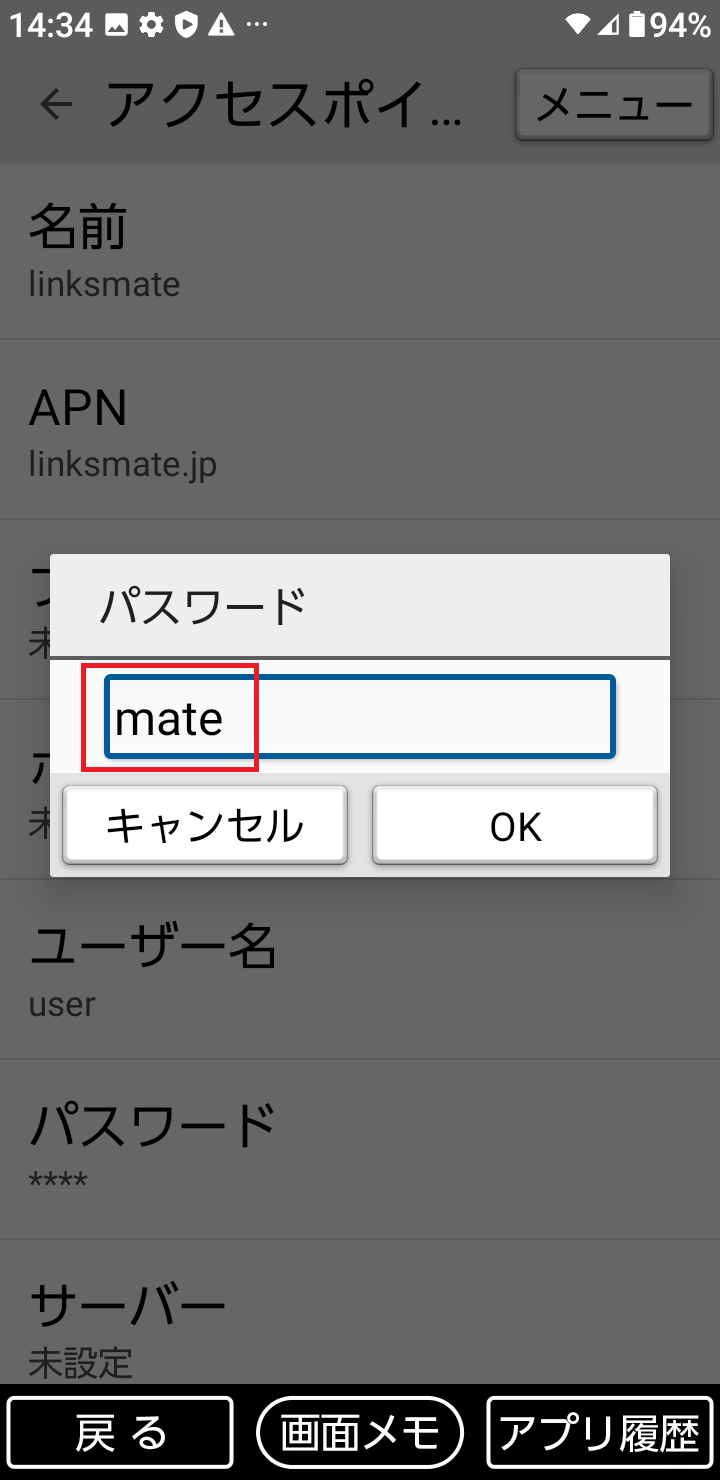Screen dimensions: 720x1480
Task: Tap the アクセスポイ… screen title
Action: (x=285, y=104)
